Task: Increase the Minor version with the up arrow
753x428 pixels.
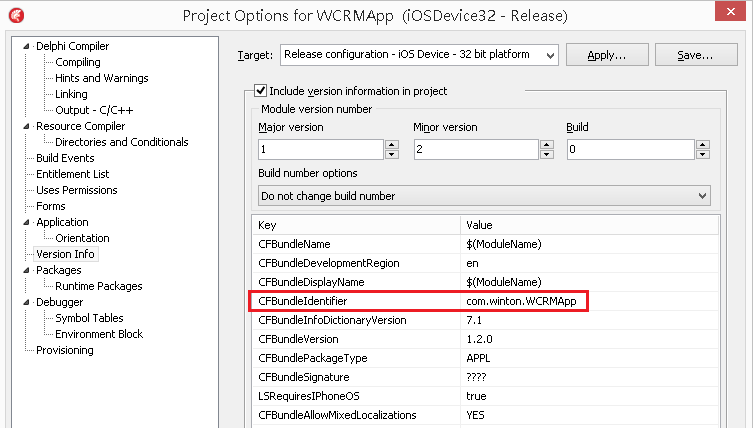Action: coord(547,145)
